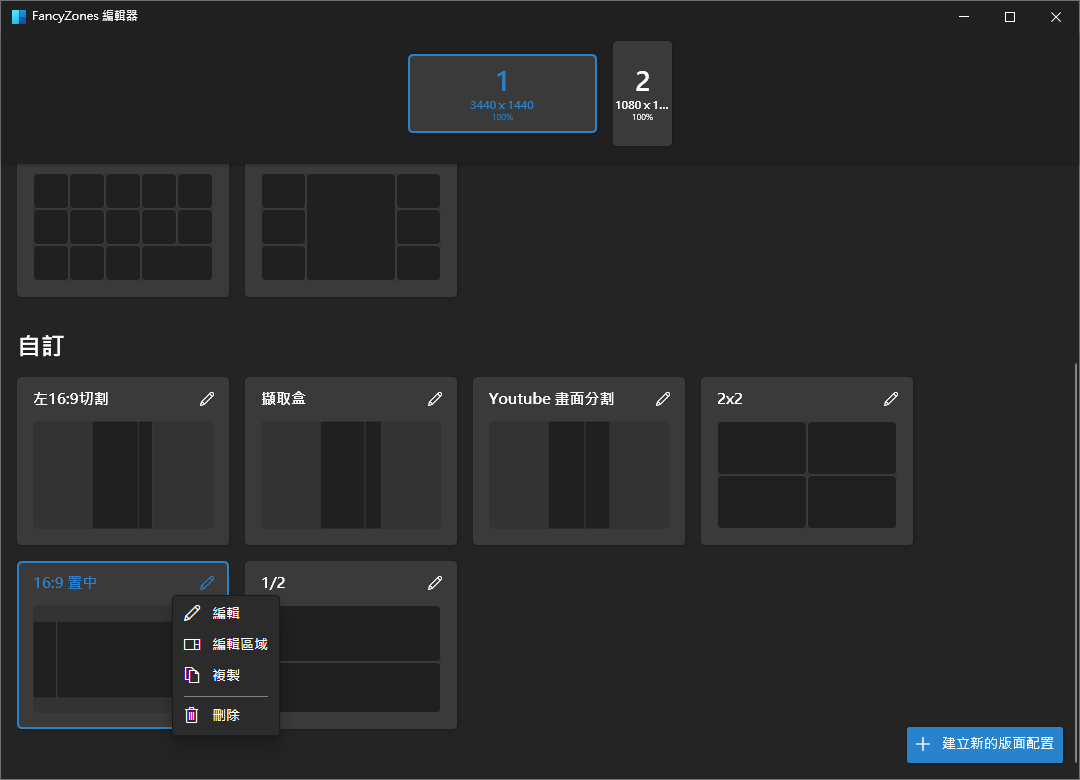The width and height of the screenshot is (1080, 780).
Task: Select 複製 to duplicate the layout
Action: pyautogui.click(x=226, y=676)
